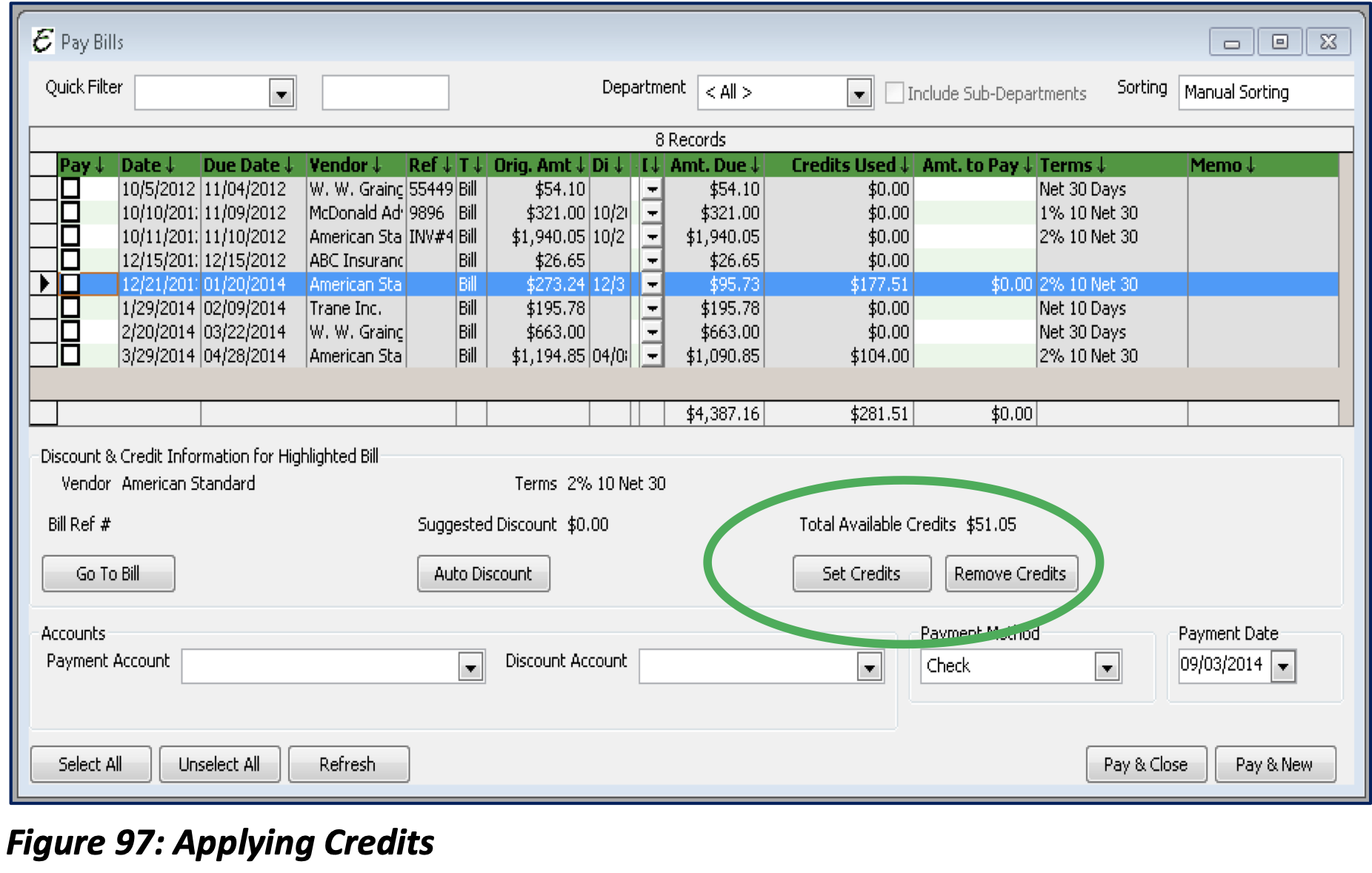The height and width of the screenshot is (873, 1372).
Task: Check the Pay box for Trane Inc.
Action: tap(71, 308)
